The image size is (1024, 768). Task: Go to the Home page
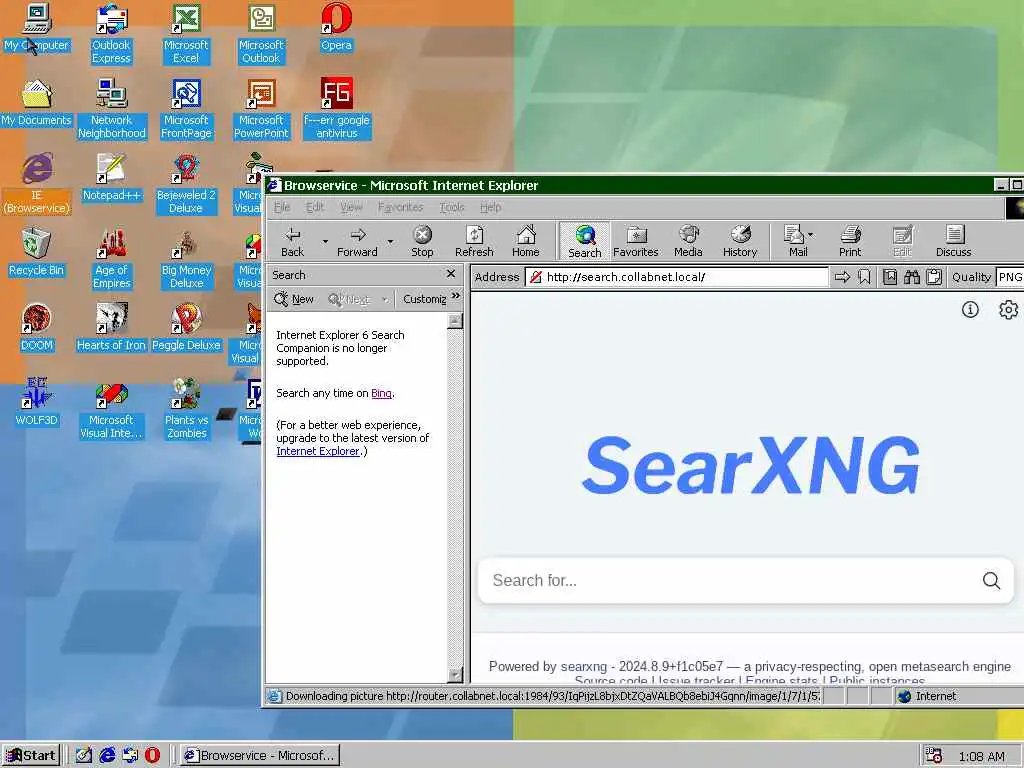(525, 242)
